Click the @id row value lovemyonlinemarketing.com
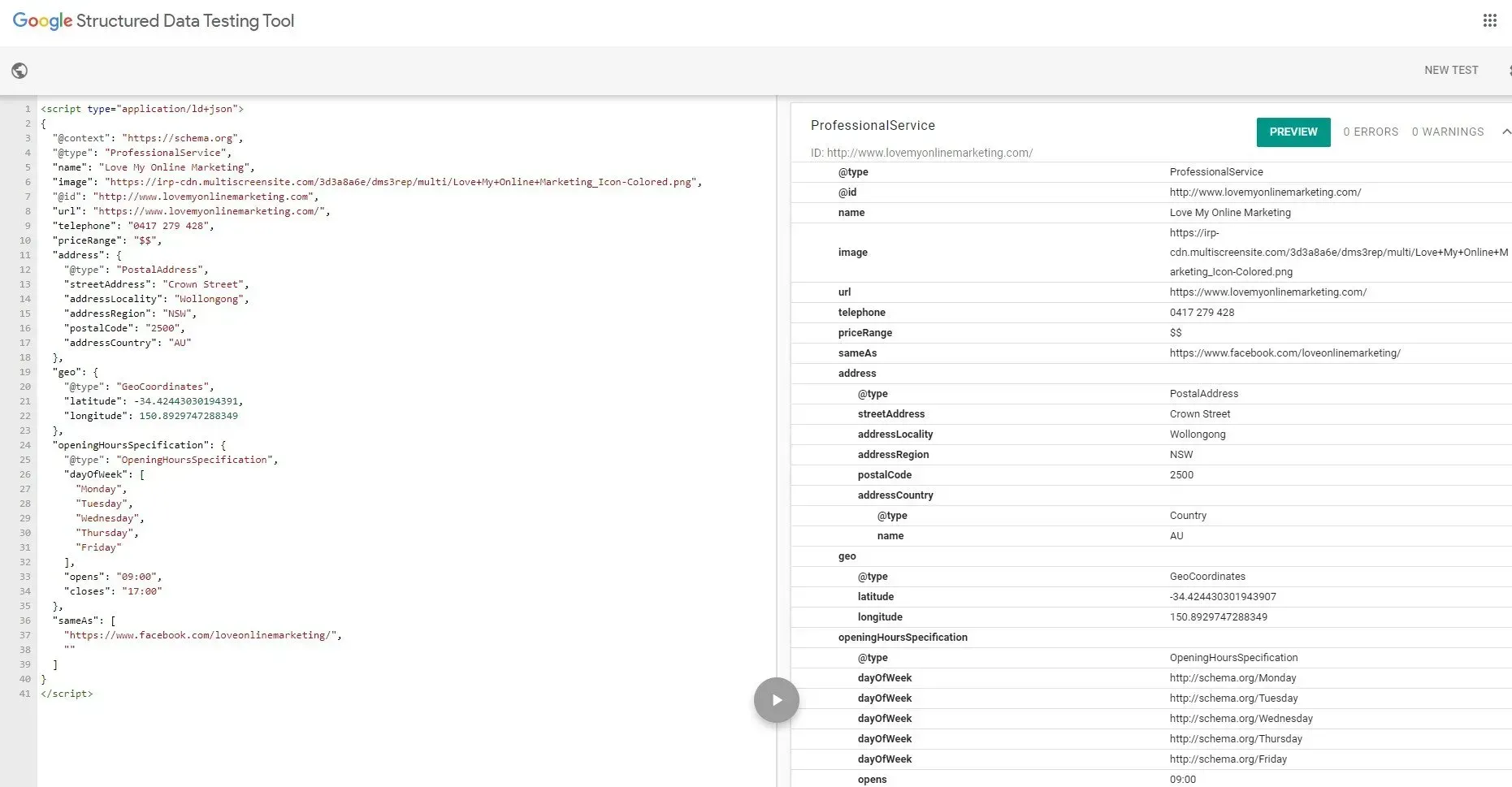 click(1265, 192)
